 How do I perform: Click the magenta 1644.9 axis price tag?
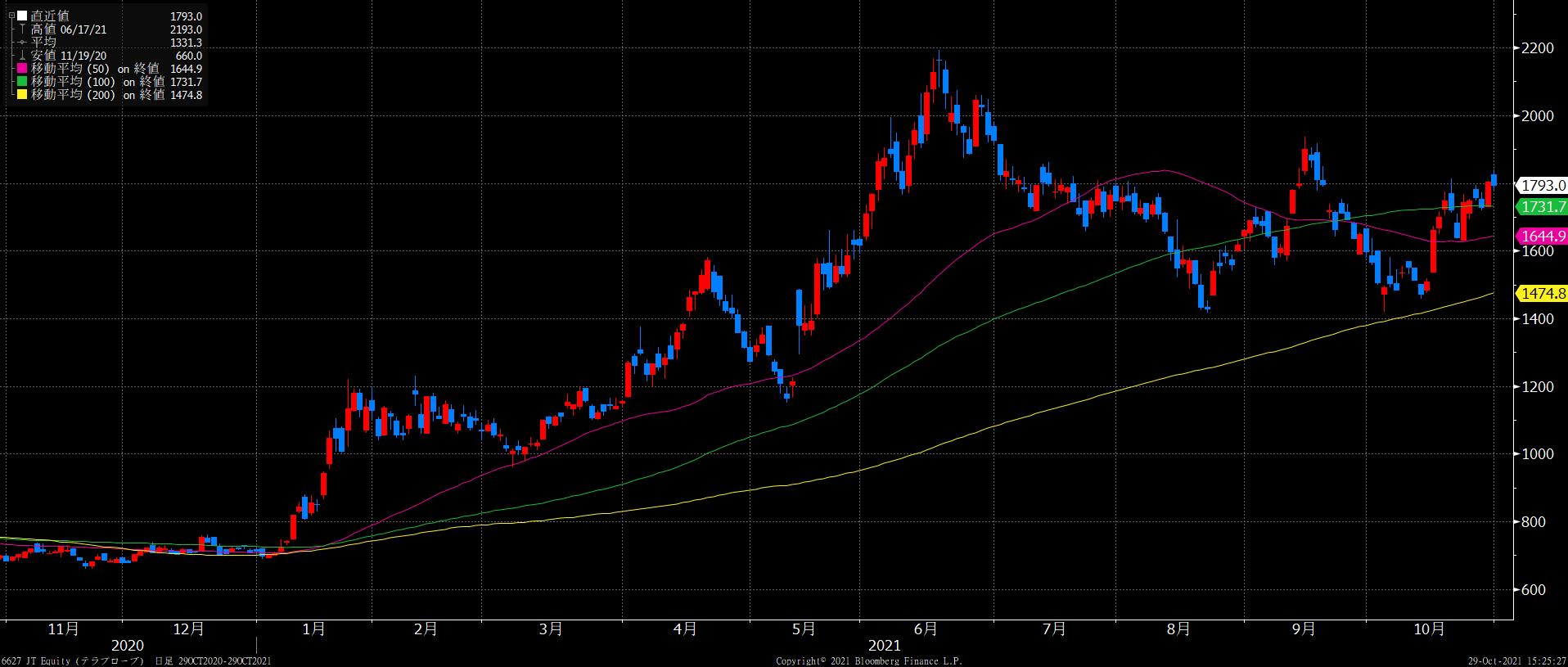tap(1542, 237)
